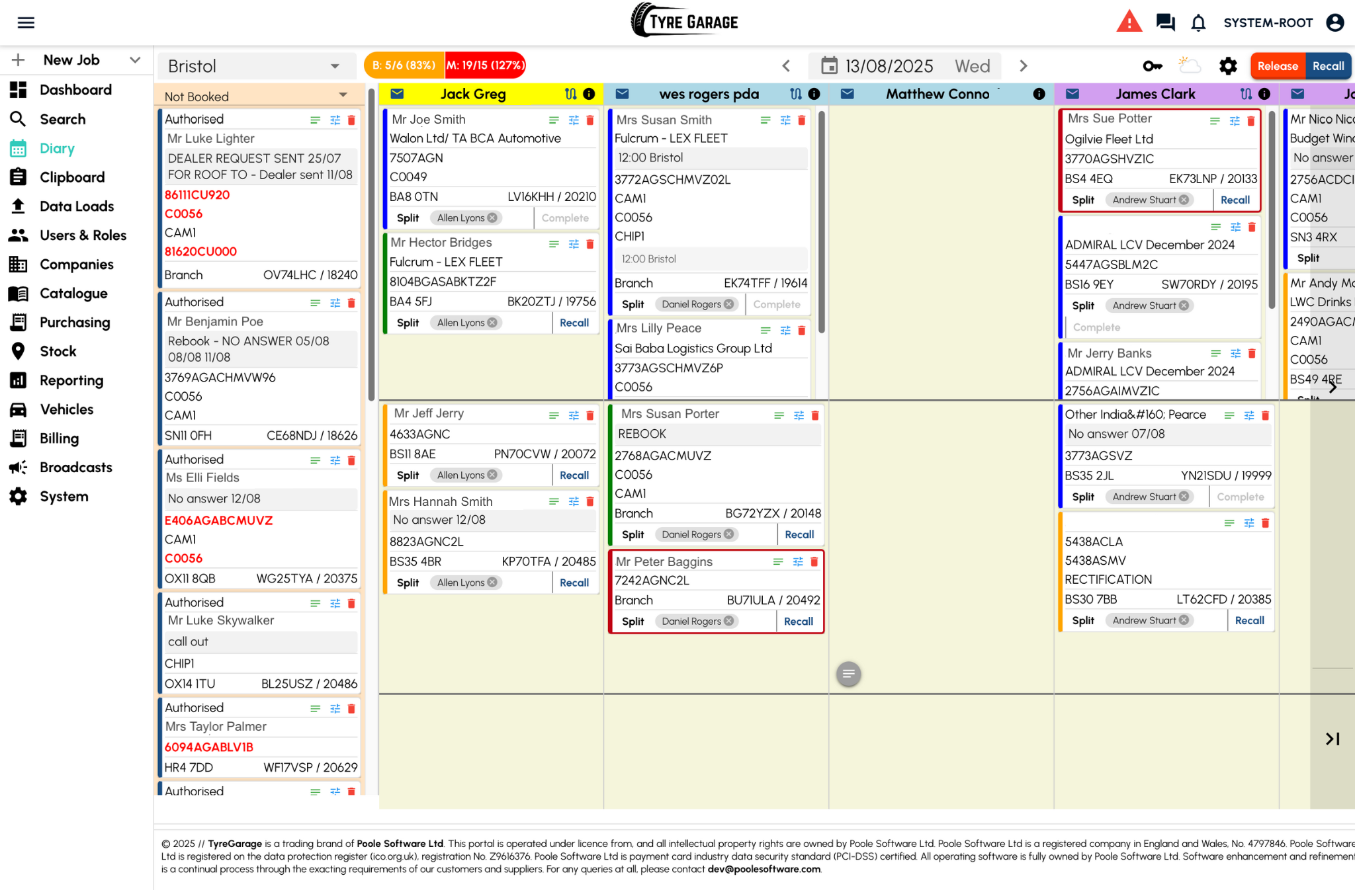1355x896 pixels.
Task: Open the notifications bell
Action: (x=1198, y=22)
